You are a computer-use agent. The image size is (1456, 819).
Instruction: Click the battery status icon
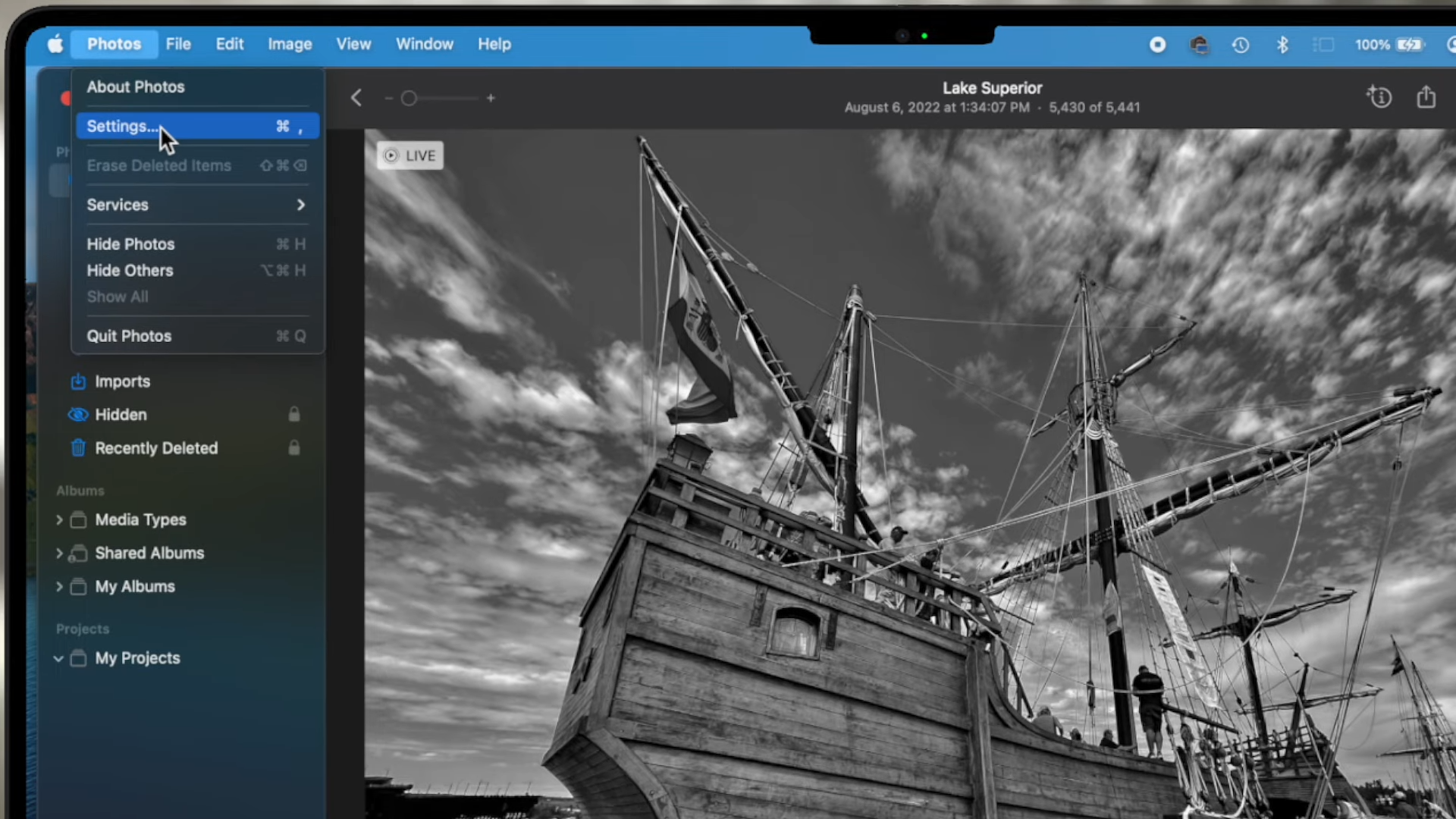pos(1410,45)
